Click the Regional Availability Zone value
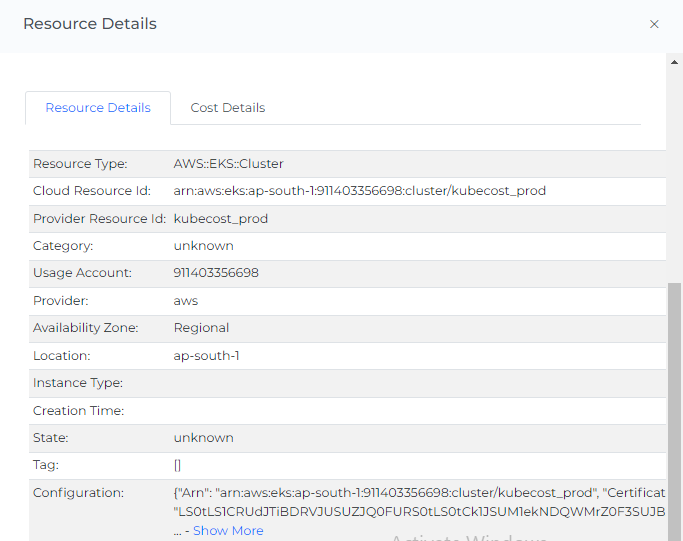 pos(202,328)
